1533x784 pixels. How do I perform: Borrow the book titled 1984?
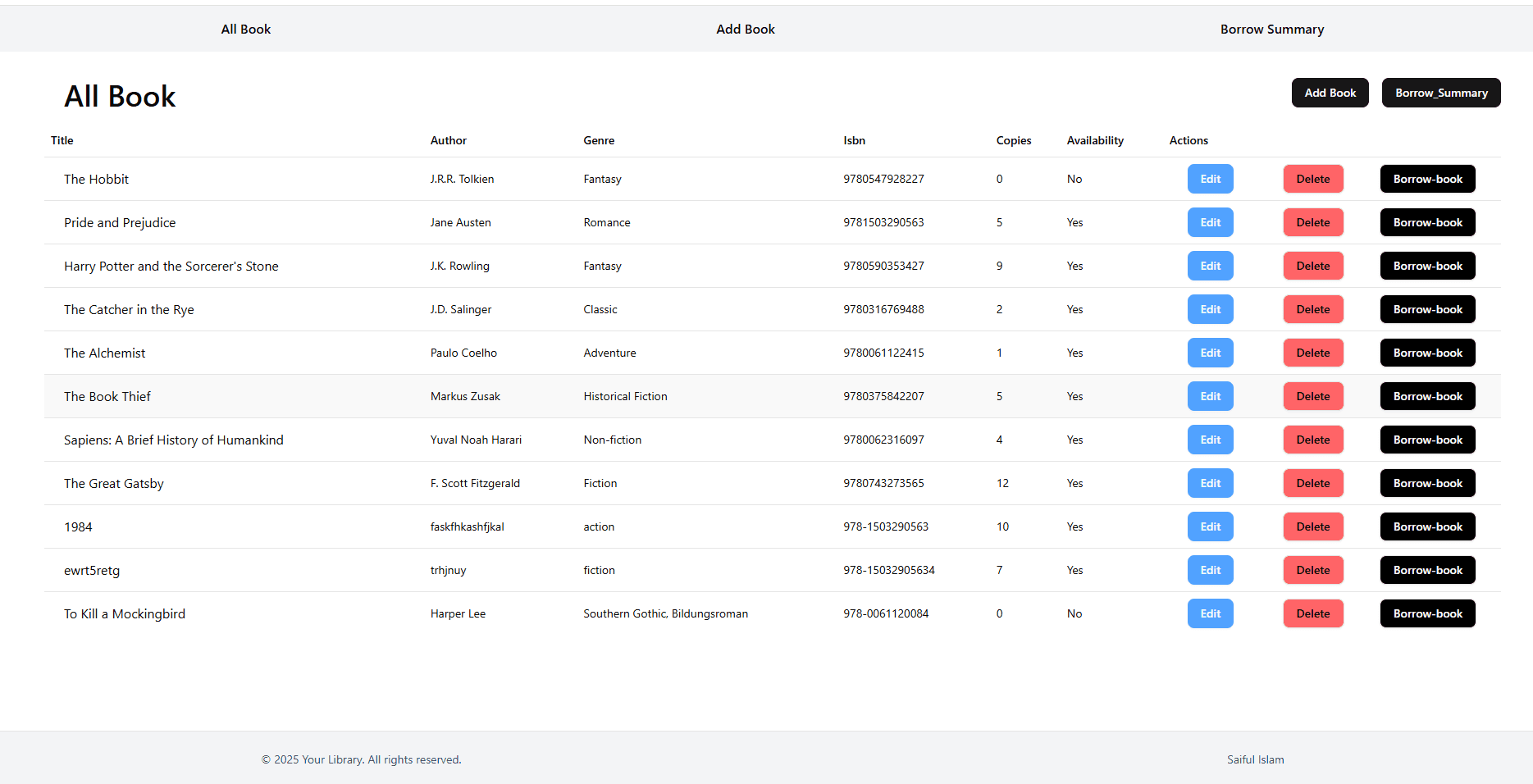pos(1427,526)
